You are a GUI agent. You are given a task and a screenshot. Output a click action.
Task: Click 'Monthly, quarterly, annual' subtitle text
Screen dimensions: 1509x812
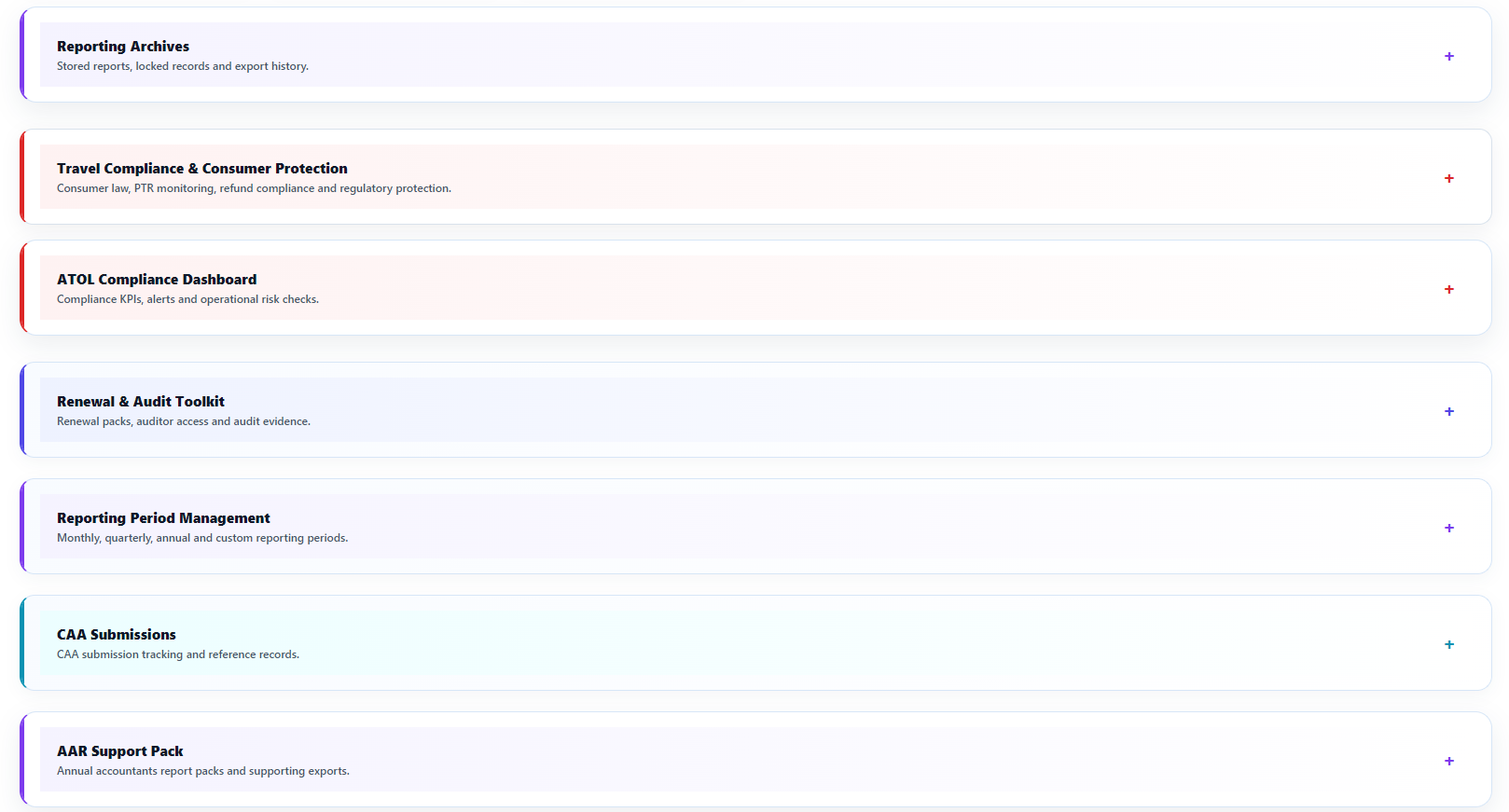tap(202, 538)
